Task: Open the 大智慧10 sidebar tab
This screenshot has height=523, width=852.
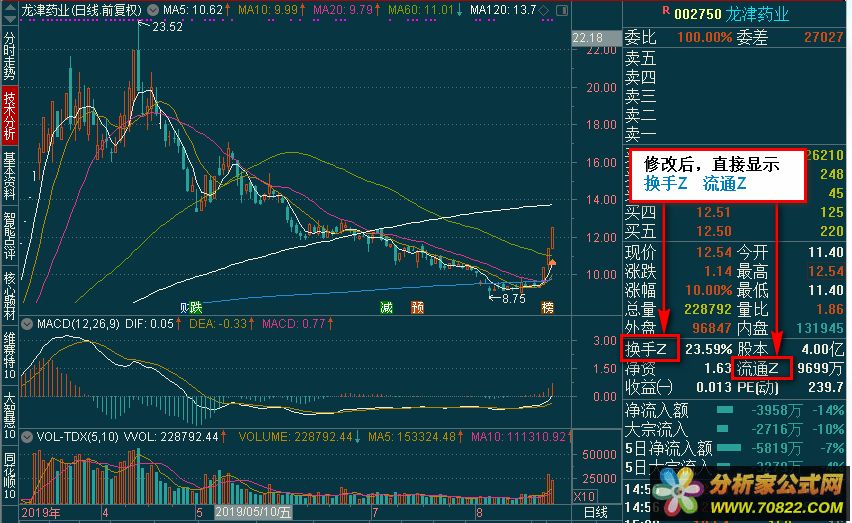Action: coord(9,415)
